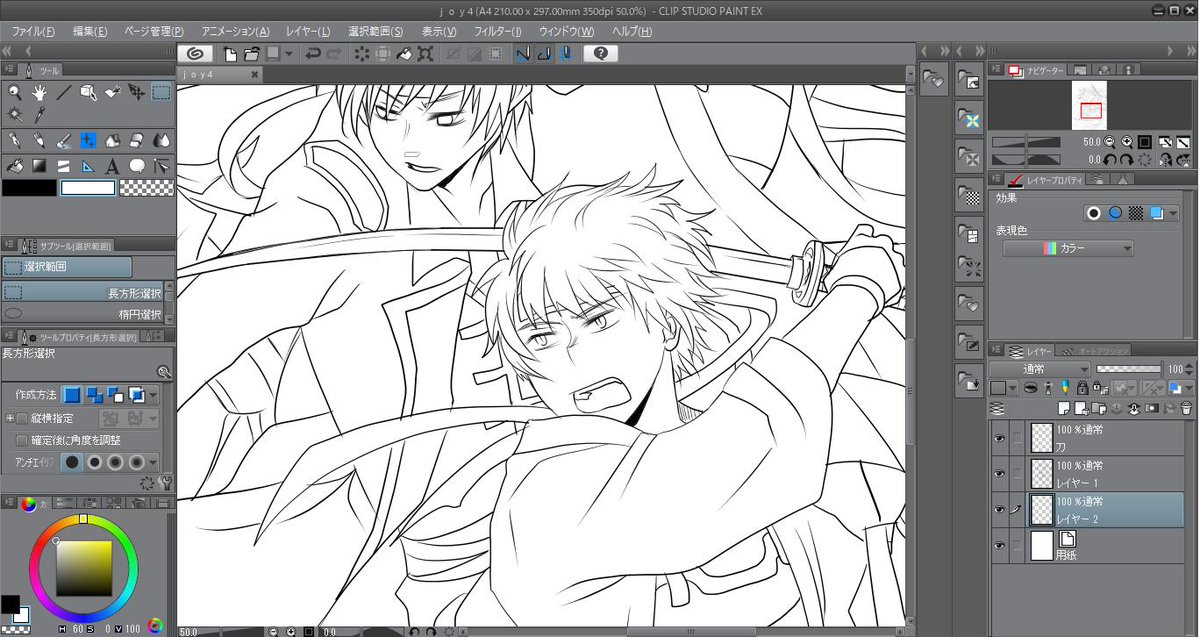
Task: Select the Pencil tool
Action: click(40, 141)
